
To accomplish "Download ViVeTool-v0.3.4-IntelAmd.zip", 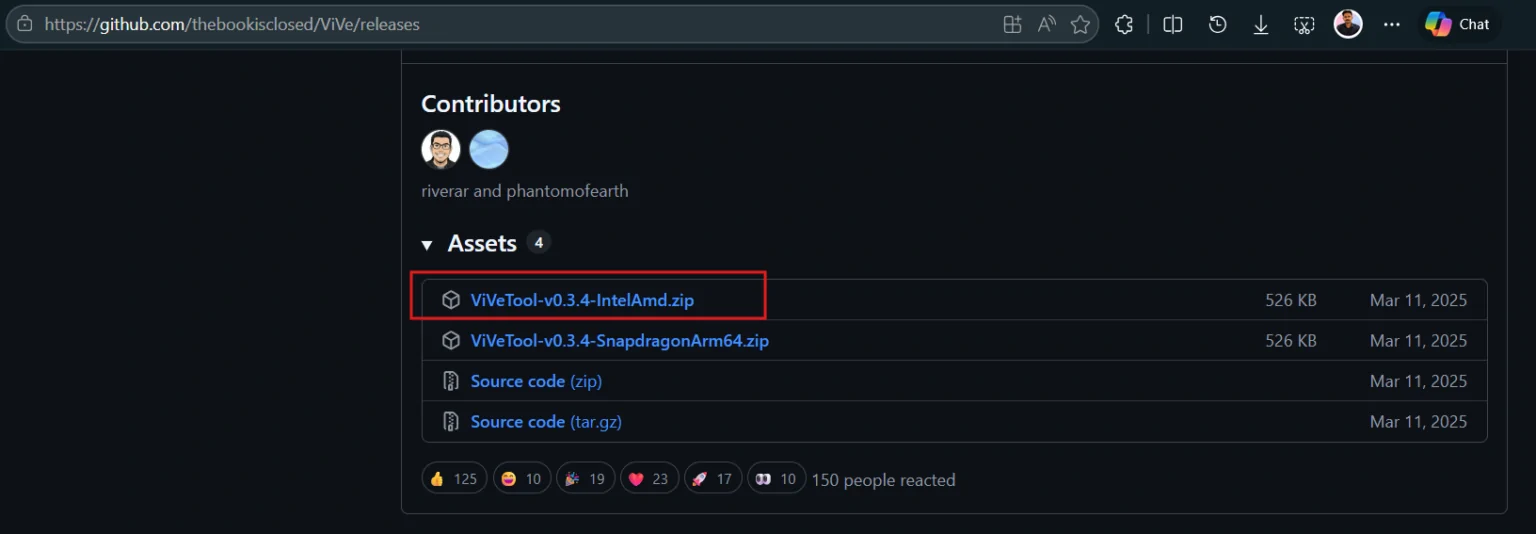I will [582, 300].
